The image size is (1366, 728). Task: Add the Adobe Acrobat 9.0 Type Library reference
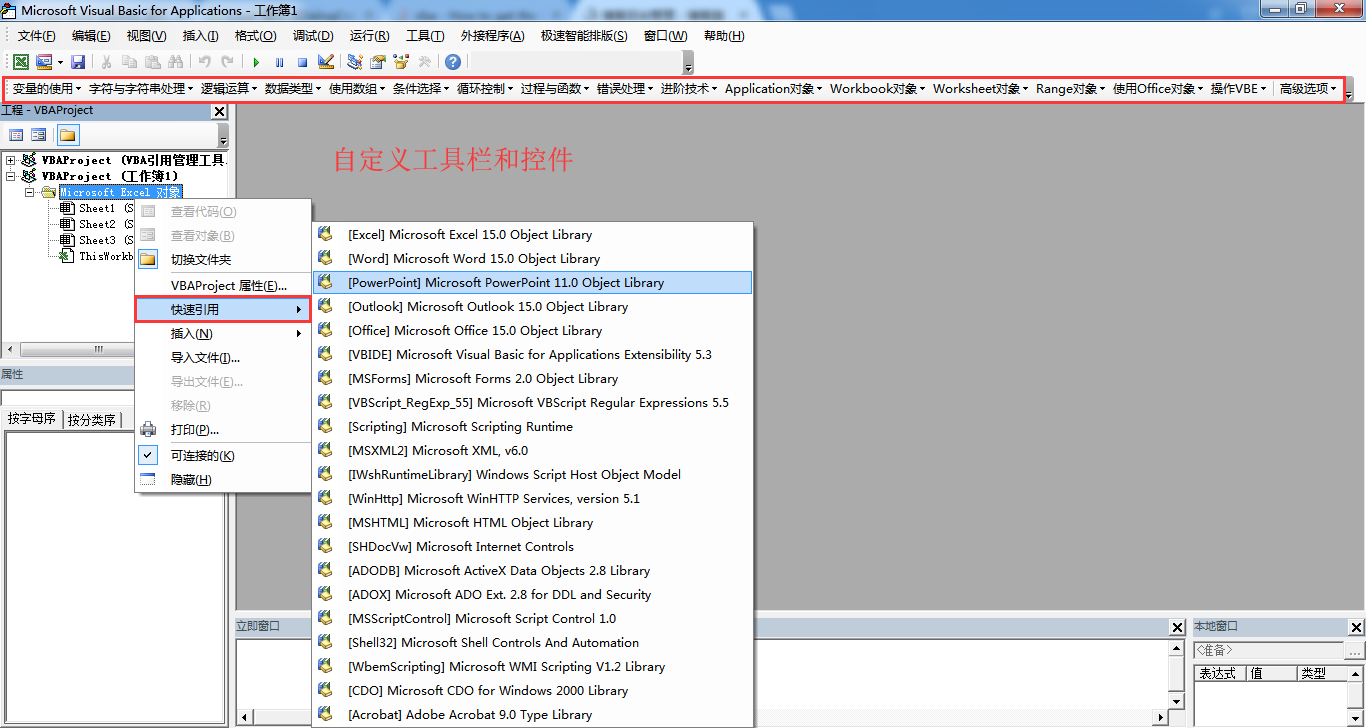point(533,715)
